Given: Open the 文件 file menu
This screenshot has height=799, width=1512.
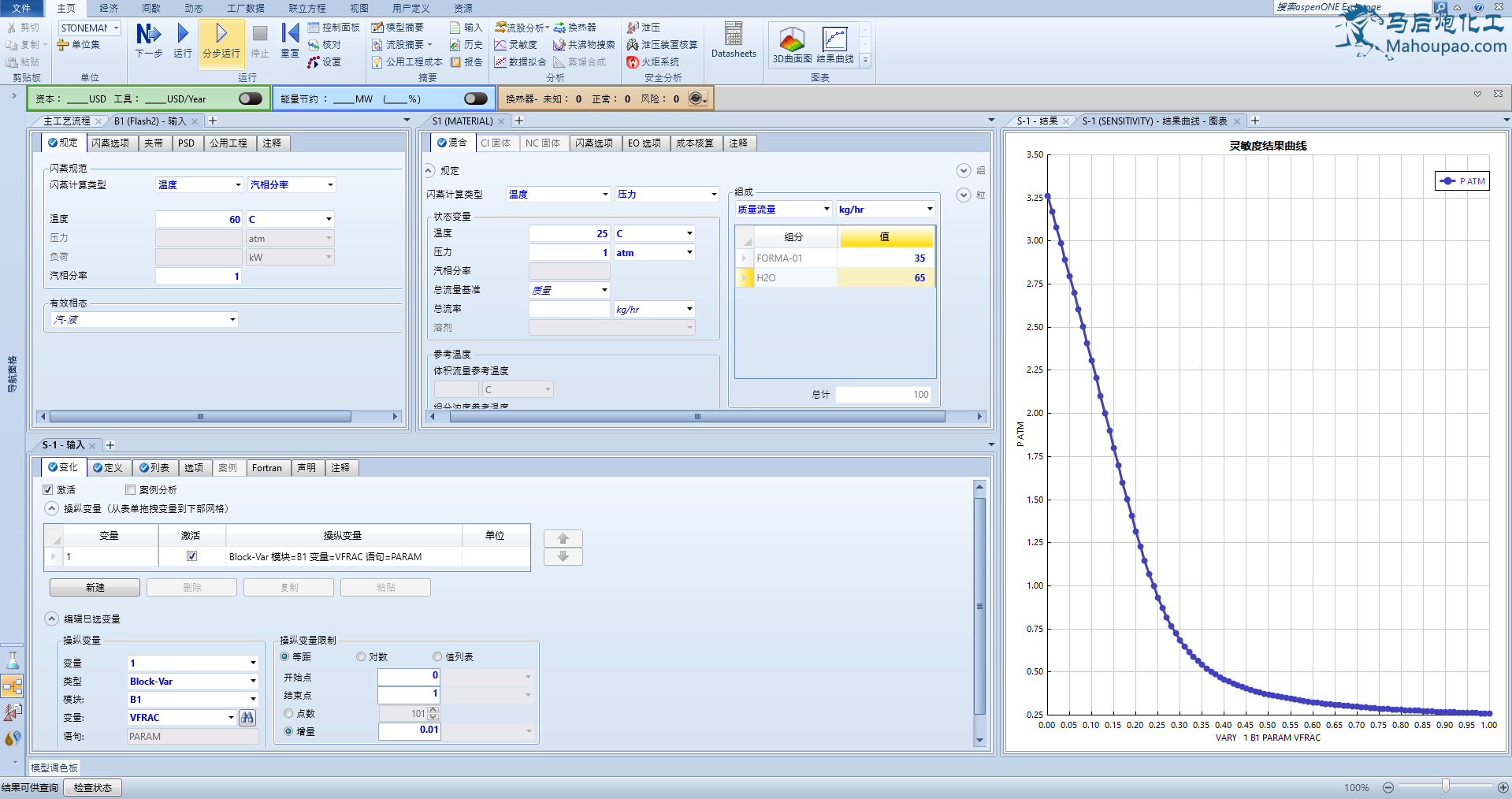Looking at the screenshot, I should pyautogui.click(x=21, y=8).
